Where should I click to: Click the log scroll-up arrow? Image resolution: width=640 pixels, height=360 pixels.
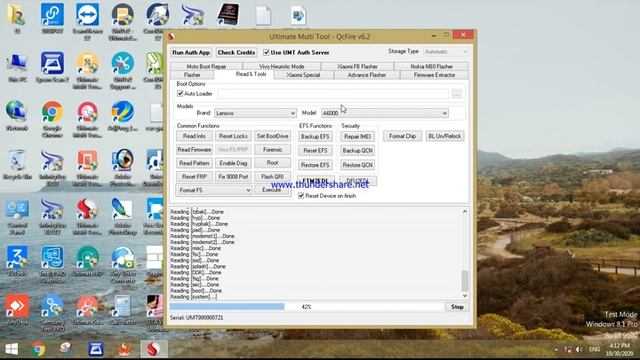(x=464, y=211)
